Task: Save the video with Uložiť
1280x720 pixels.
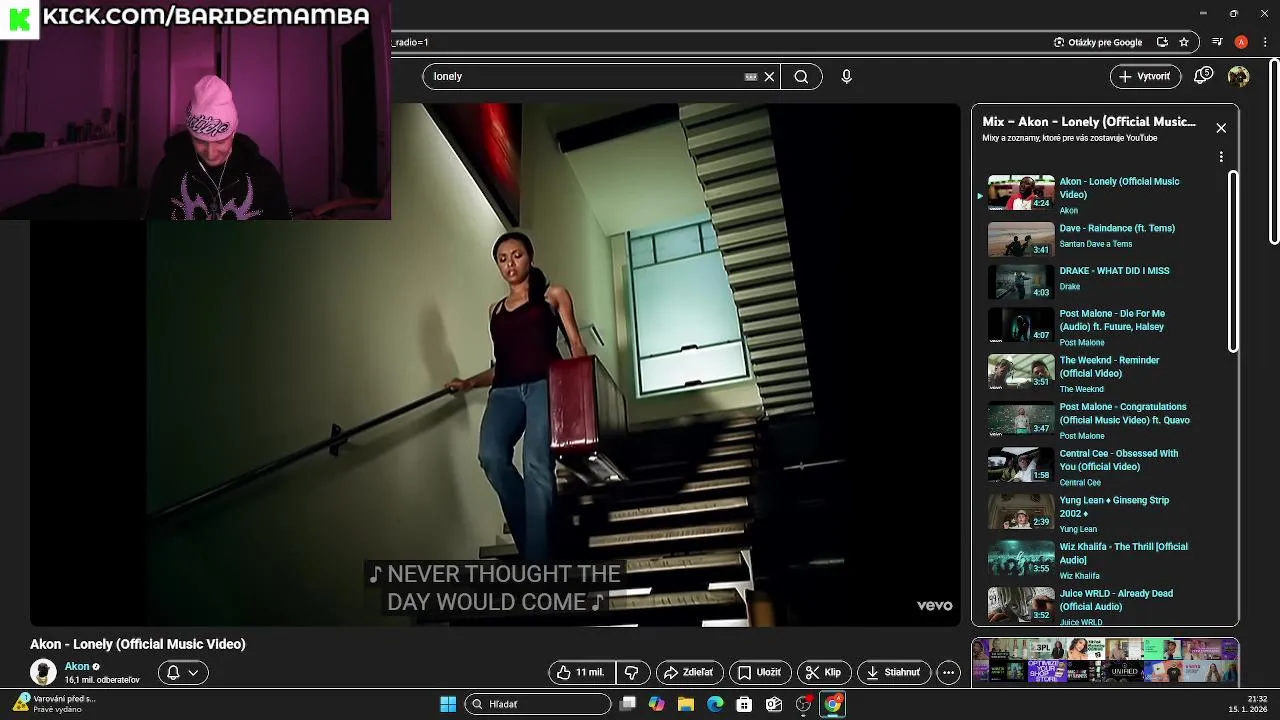Action: [x=760, y=673]
